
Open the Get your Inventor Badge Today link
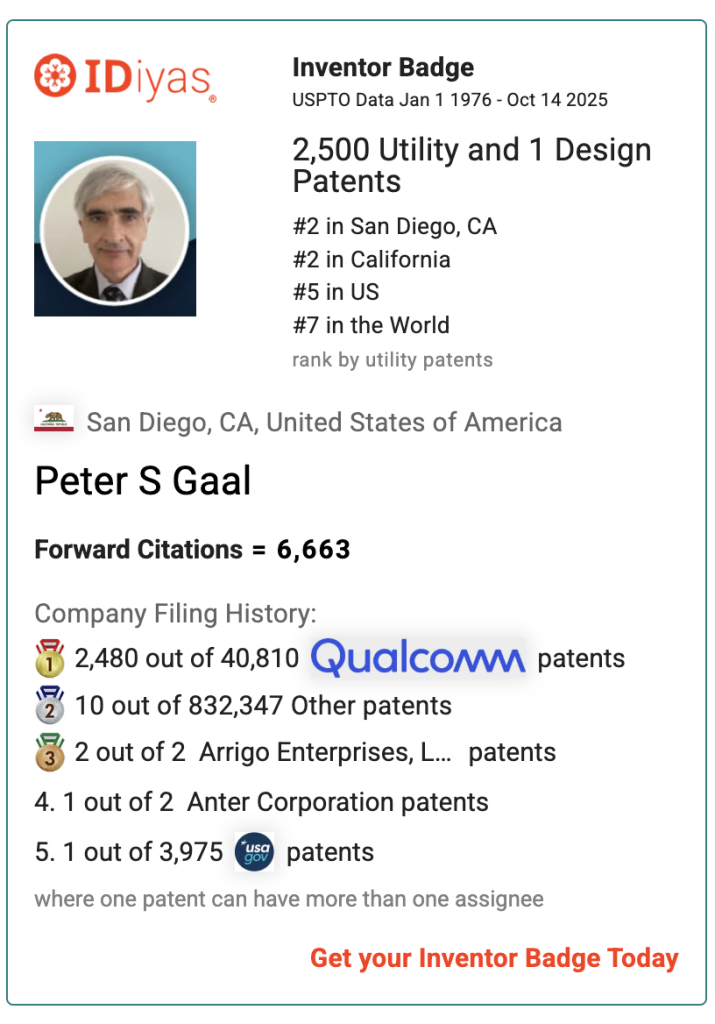pos(494,958)
